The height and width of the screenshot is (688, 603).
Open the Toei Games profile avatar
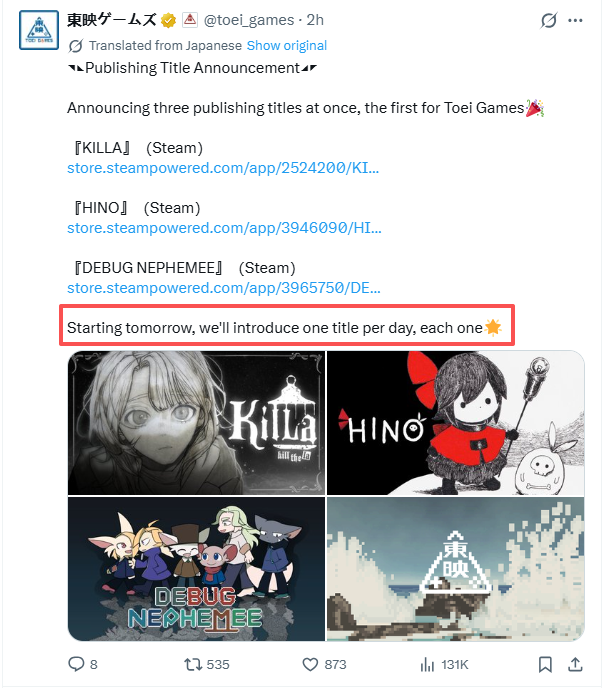click(39, 30)
